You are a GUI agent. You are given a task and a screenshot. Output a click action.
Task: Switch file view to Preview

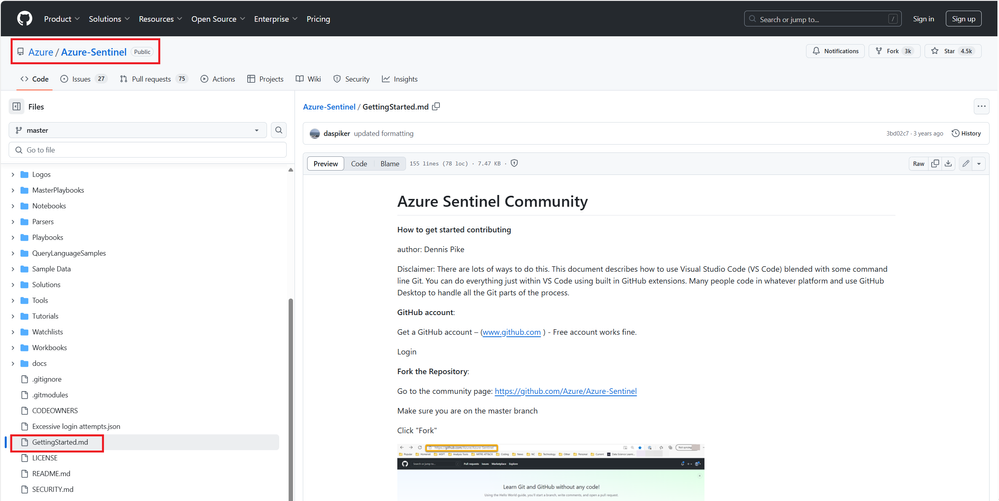click(x=326, y=163)
